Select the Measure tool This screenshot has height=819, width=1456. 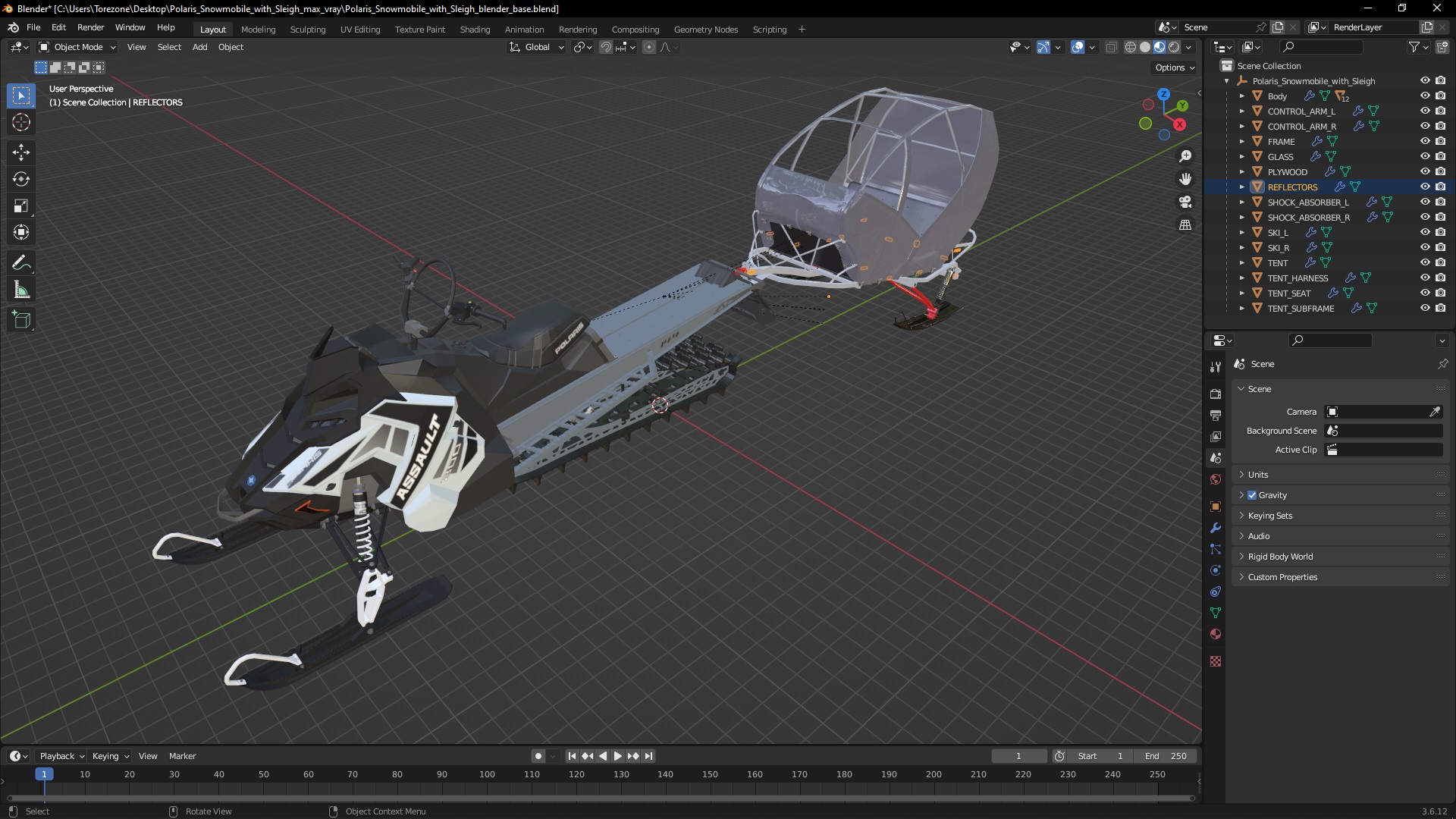tap(21, 290)
